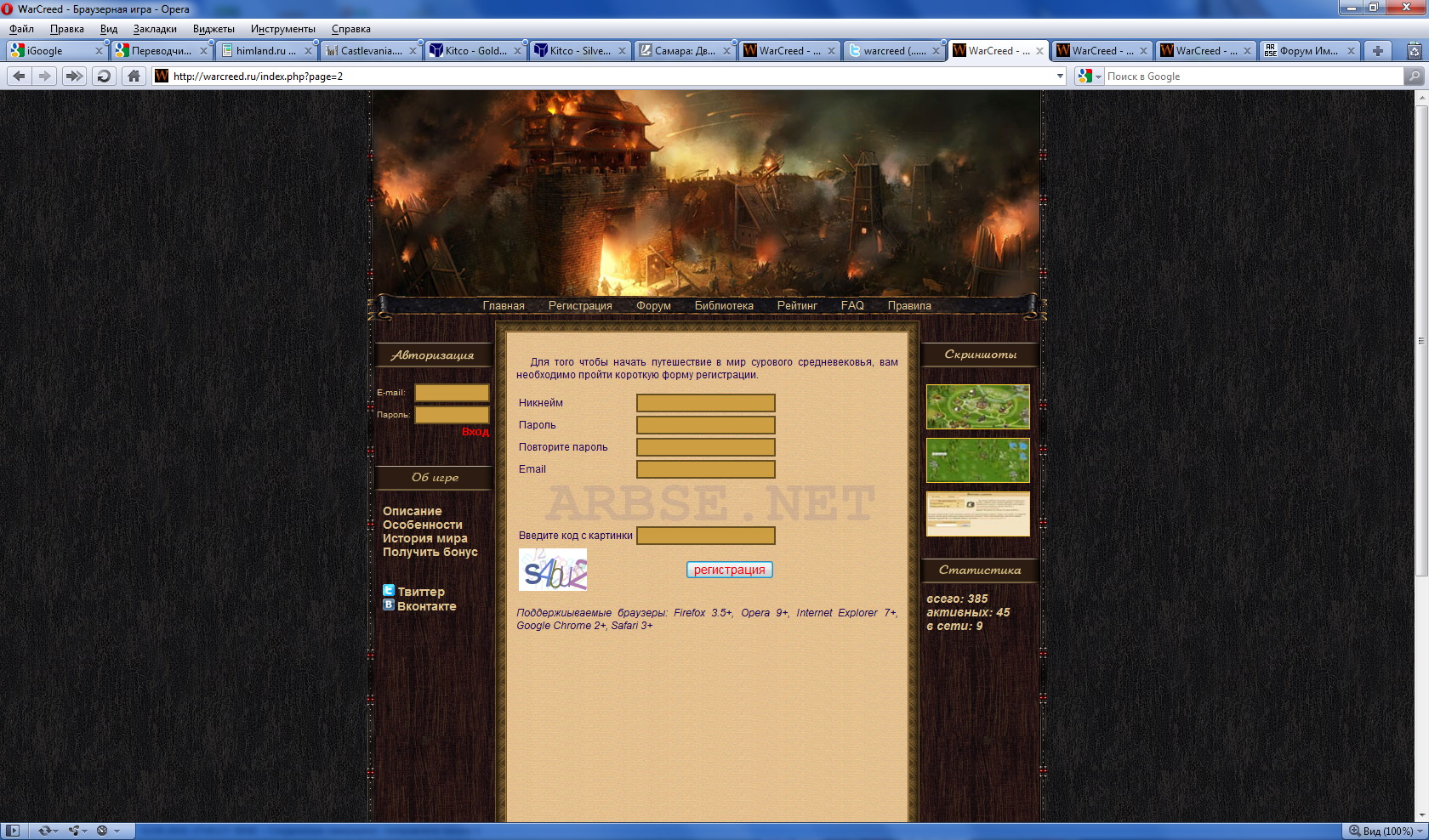Expand the Opera Unite dropdown arrow
1429x840 pixels.
tap(86, 831)
